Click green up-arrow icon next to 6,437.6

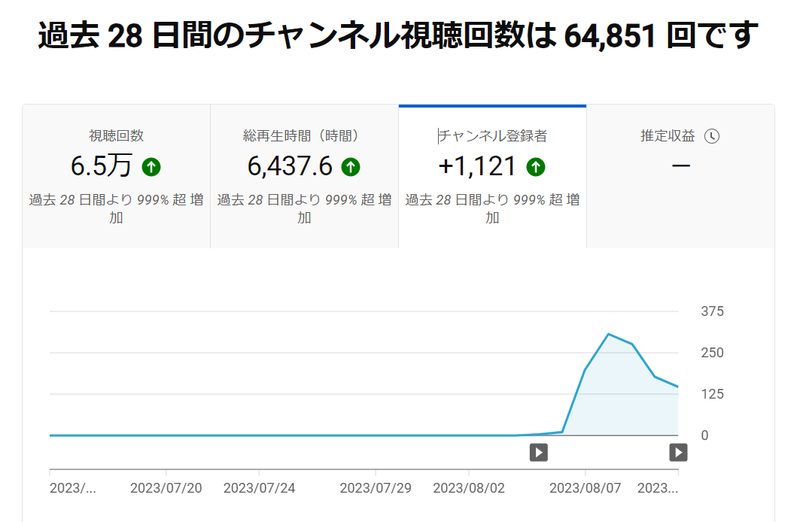click(x=351, y=167)
